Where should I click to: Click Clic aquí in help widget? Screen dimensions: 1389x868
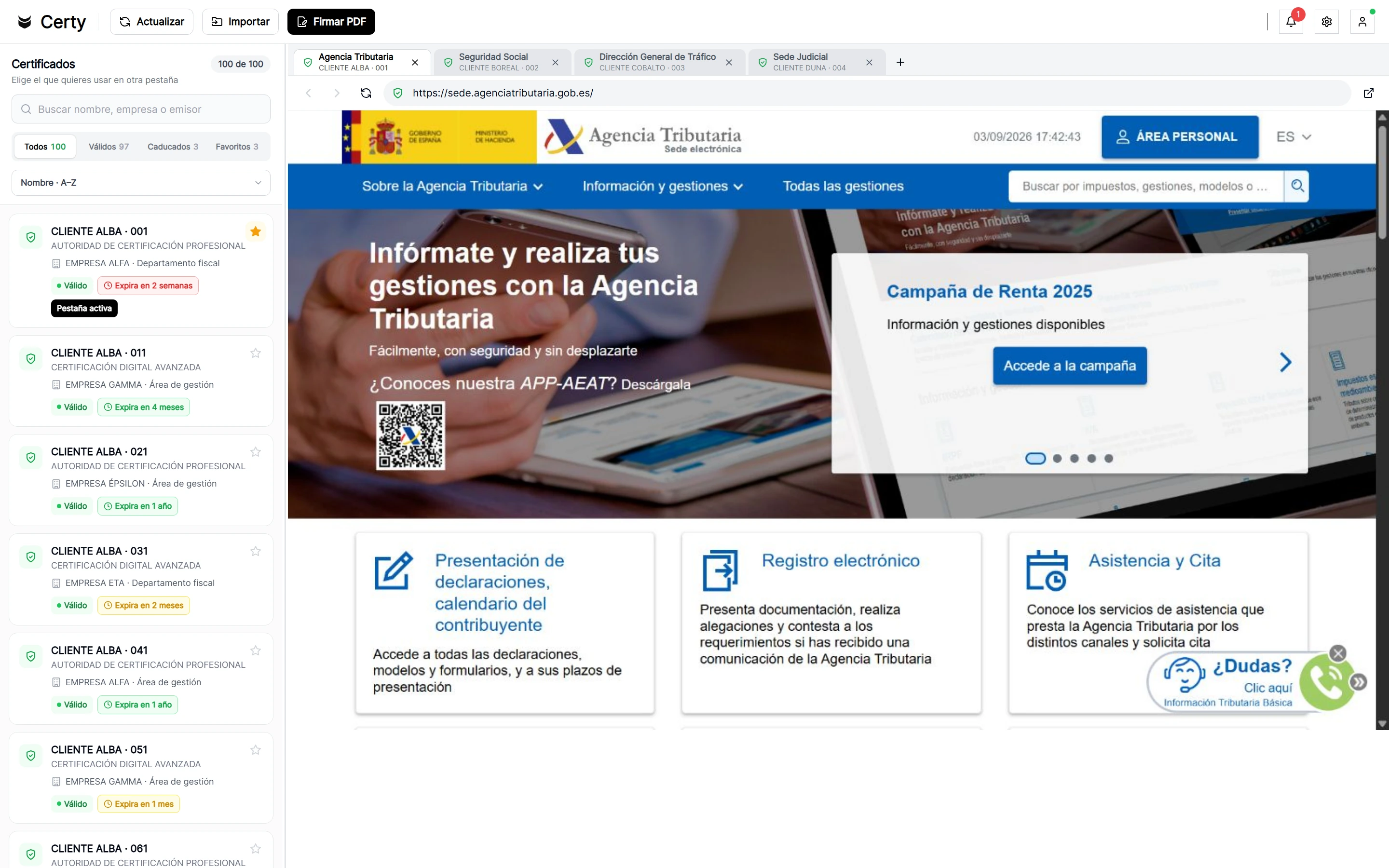[1268, 688]
